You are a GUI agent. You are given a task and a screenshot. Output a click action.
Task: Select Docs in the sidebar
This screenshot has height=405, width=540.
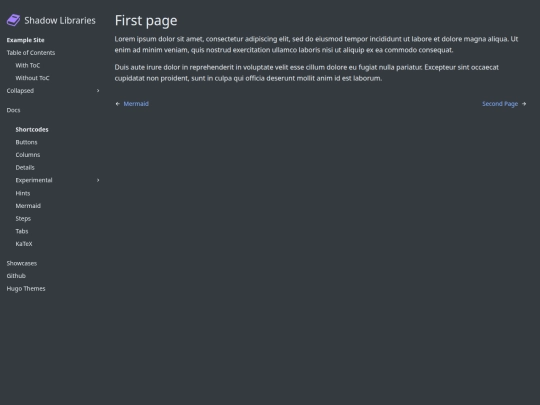[x=13, y=110]
